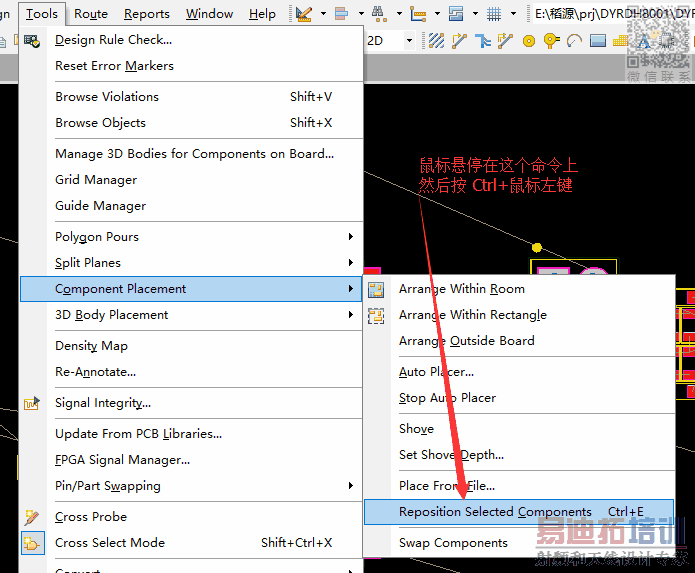Click the Place Dimension toolbar icon

click(418, 14)
